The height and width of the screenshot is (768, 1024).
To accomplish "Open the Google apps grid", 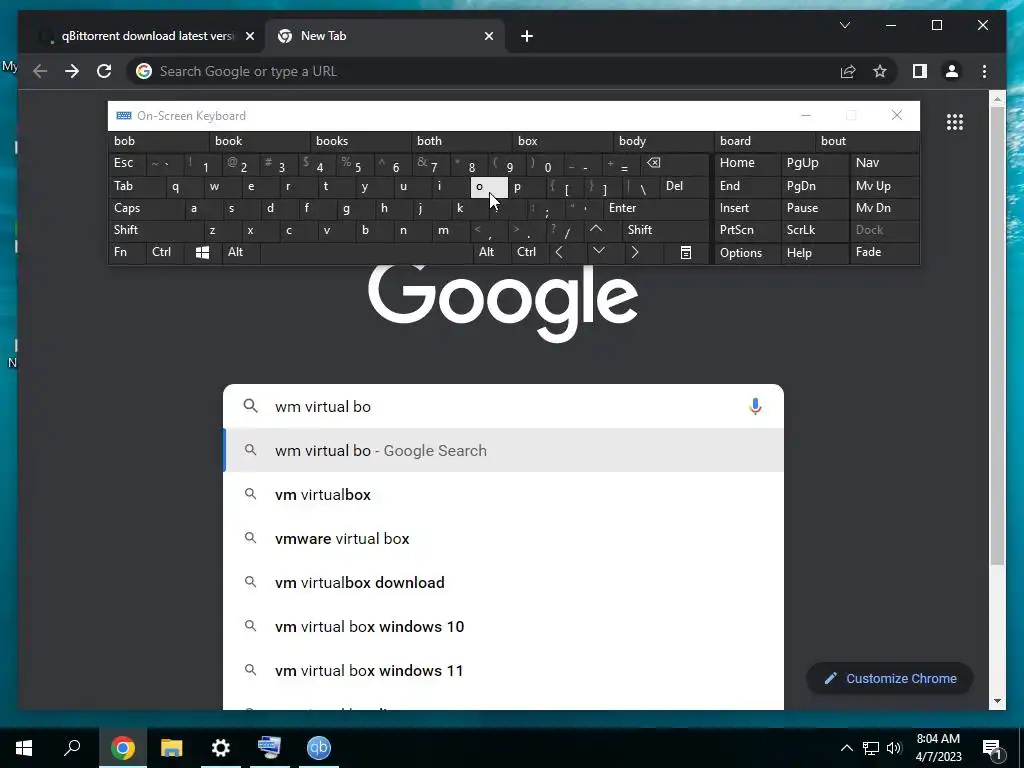I will (x=955, y=122).
